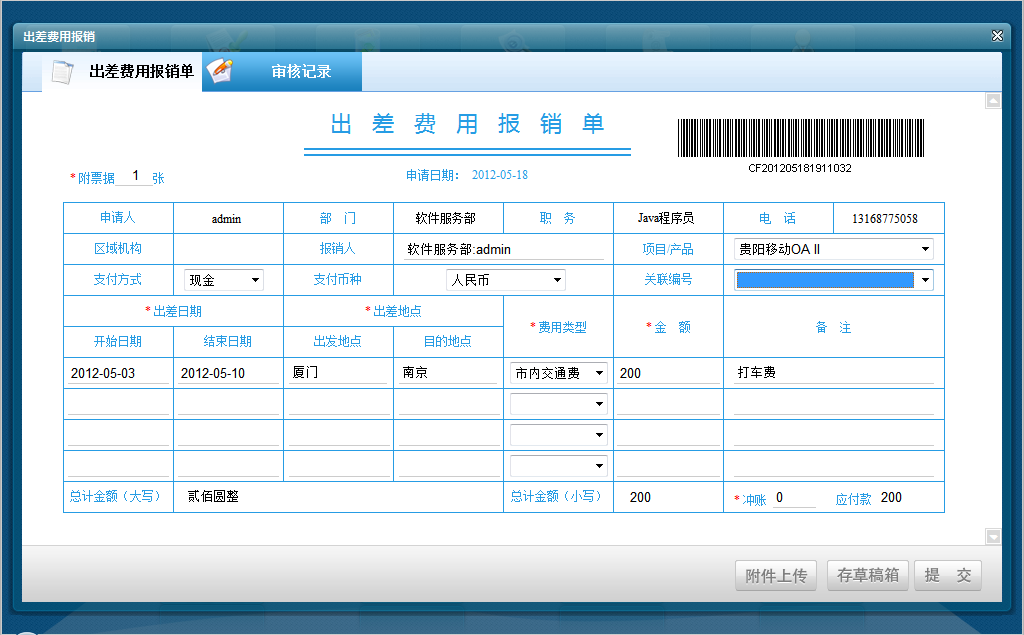Click the scroll up arrow of form

[993, 101]
